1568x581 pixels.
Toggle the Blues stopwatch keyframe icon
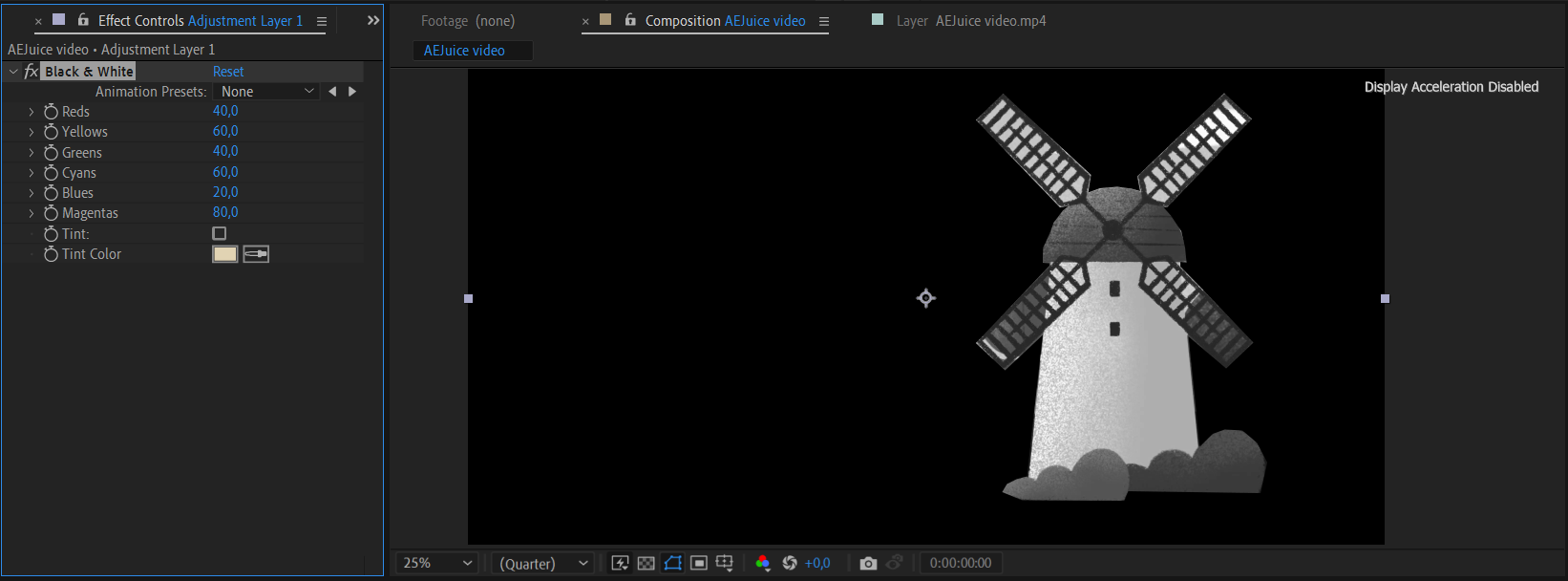coord(52,193)
